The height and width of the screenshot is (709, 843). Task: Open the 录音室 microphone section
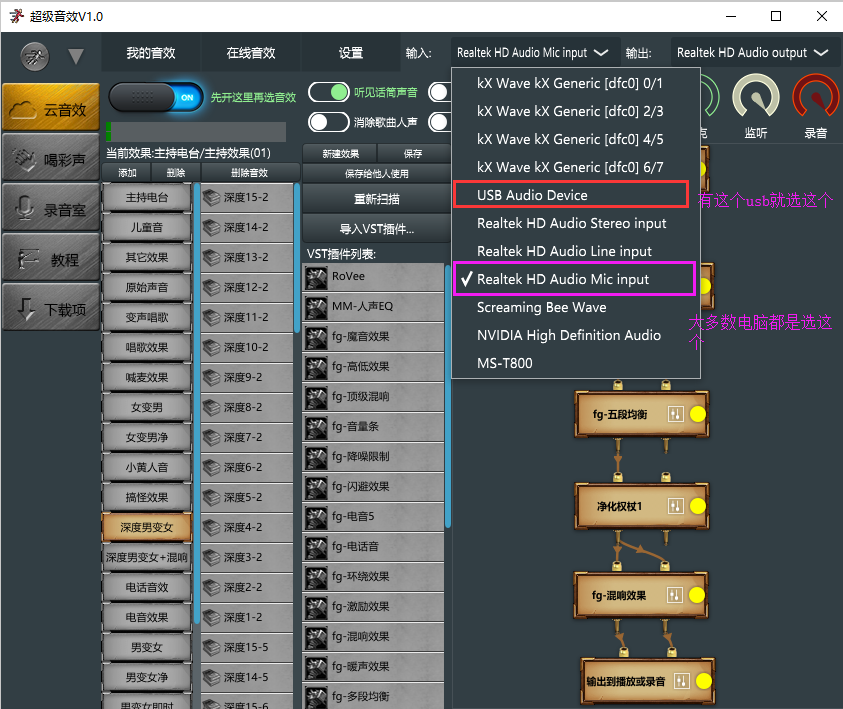pyautogui.click(x=51, y=209)
